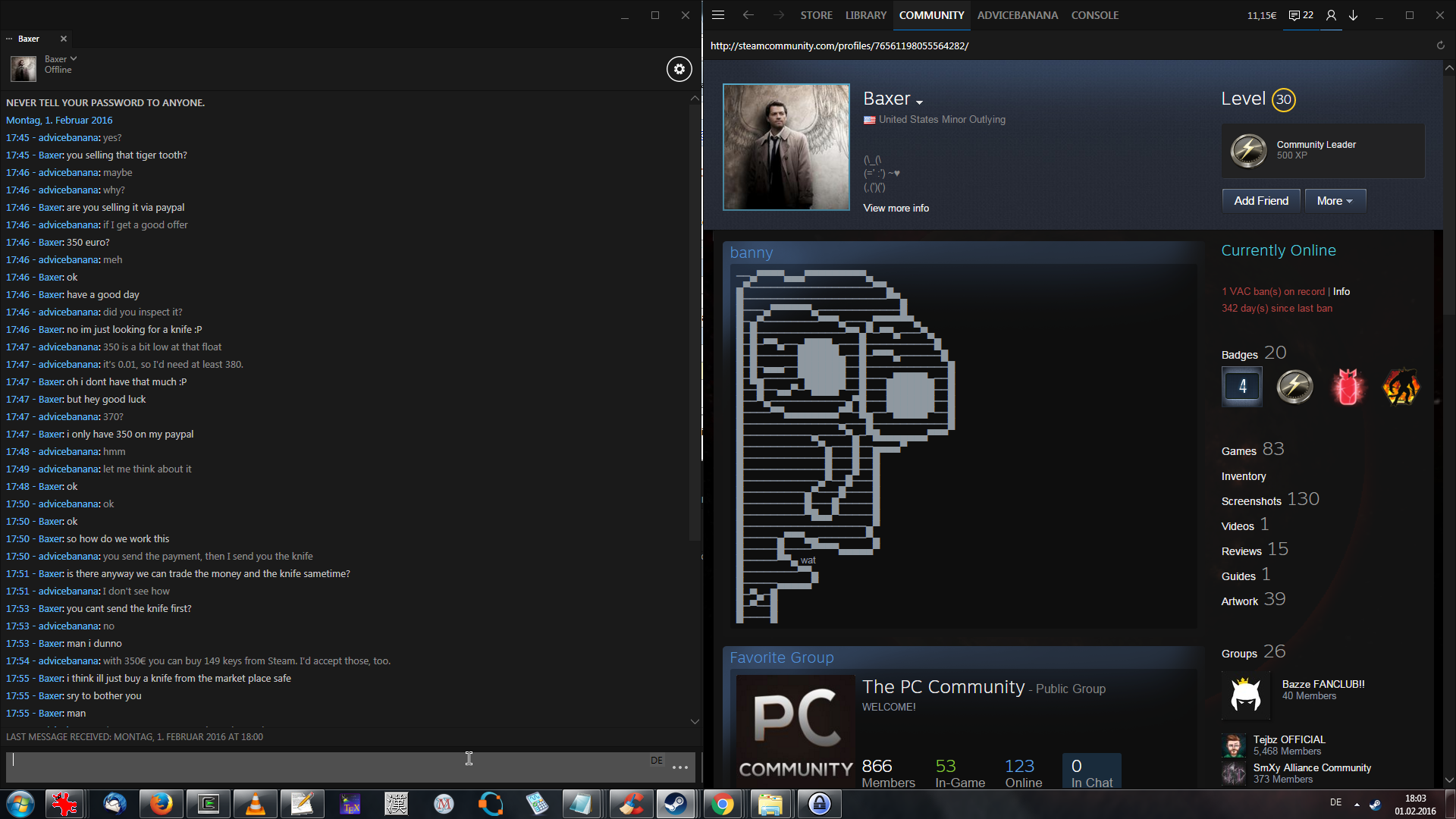
Task: Click the account profile icon
Action: 1331,15
